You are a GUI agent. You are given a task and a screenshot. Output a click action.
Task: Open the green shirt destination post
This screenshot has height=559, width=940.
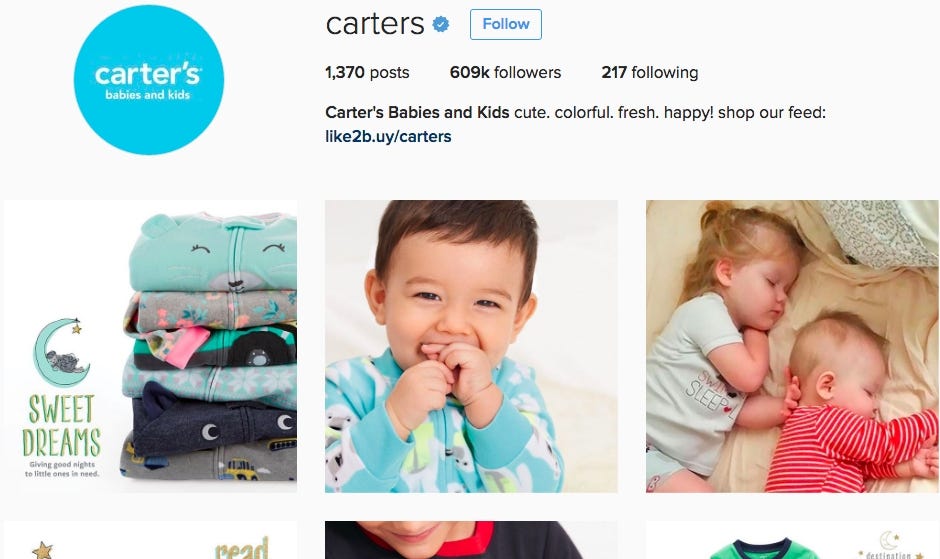coord(793,540)
